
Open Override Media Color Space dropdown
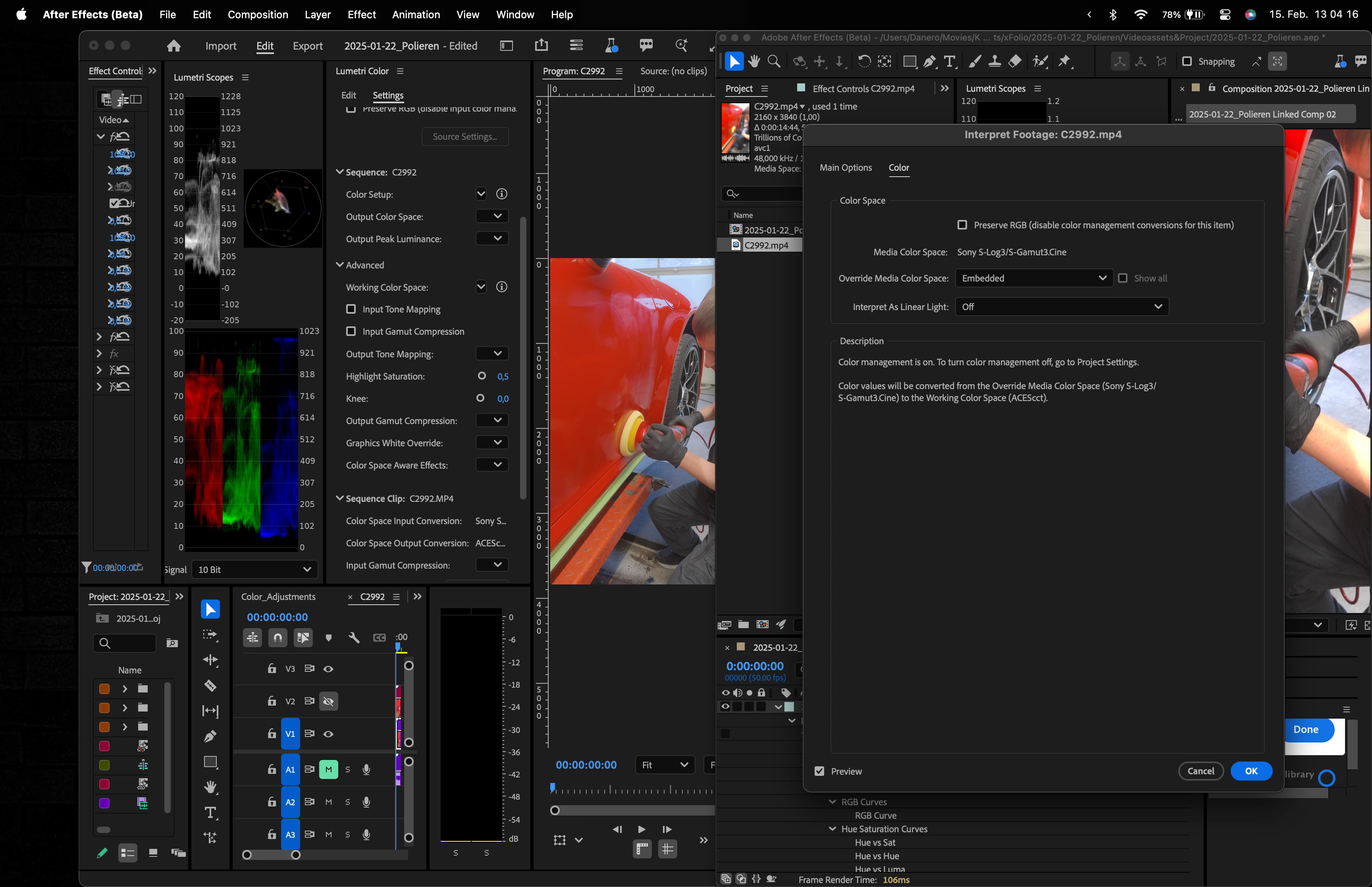[x=1033, y=278]
